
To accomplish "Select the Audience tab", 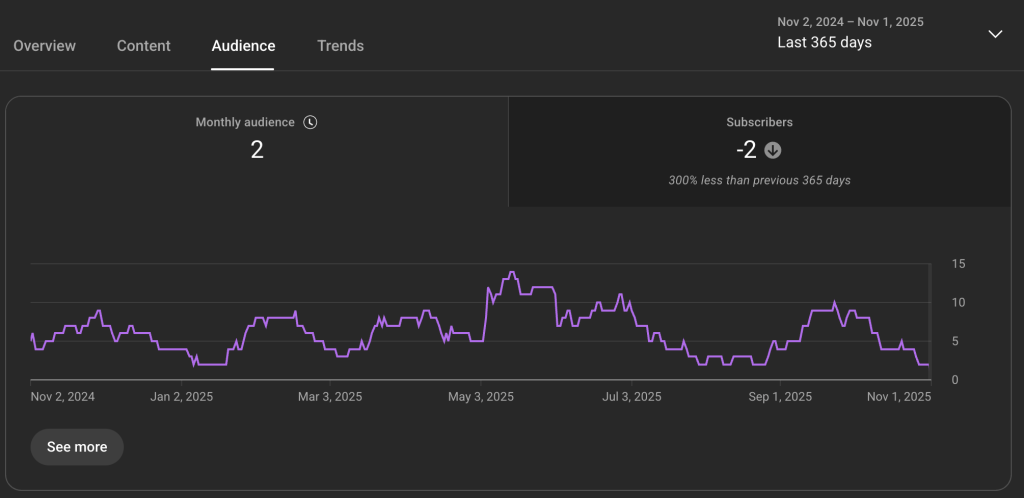I will (243, 46).
